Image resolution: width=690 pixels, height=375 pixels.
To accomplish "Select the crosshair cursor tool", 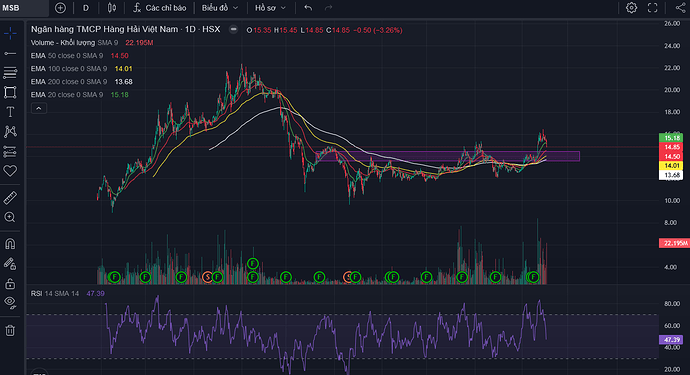I will pos(10,33).
